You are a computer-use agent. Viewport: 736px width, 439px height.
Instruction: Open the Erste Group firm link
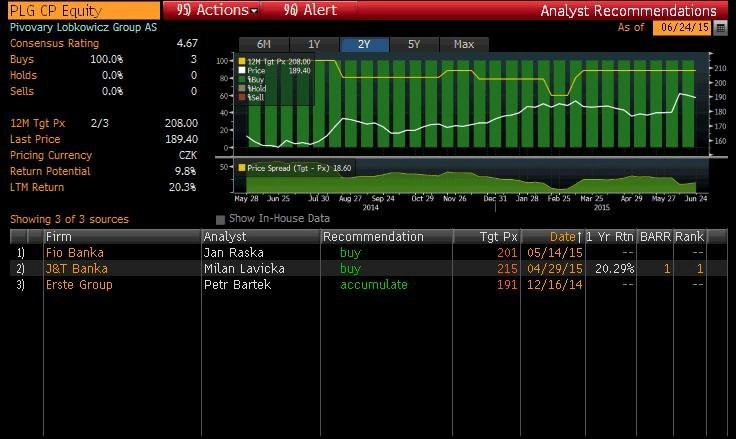point(79,285)
